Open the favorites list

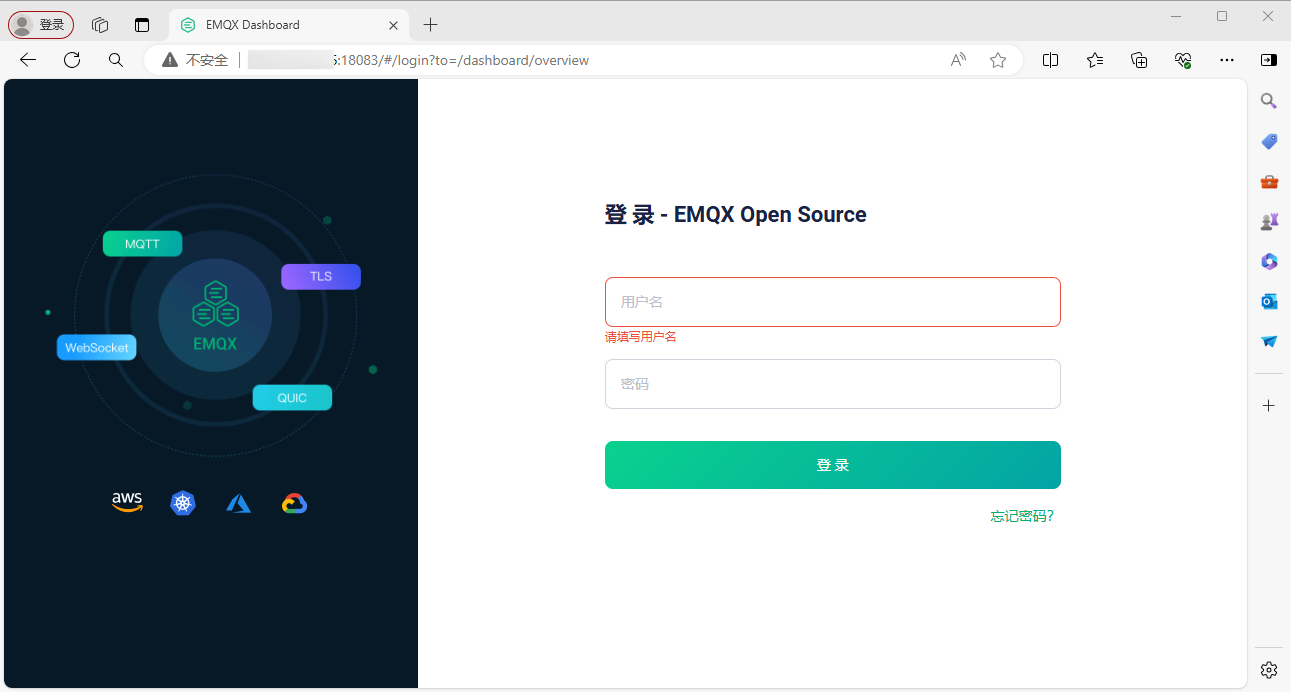[1095, 60]
